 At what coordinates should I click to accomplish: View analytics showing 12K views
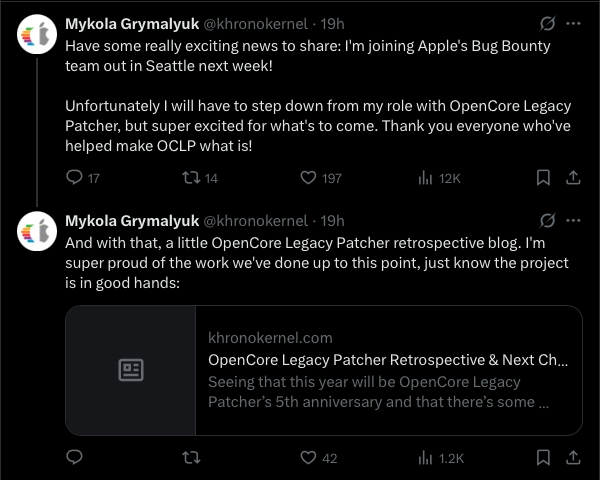[x=424, y=177]
